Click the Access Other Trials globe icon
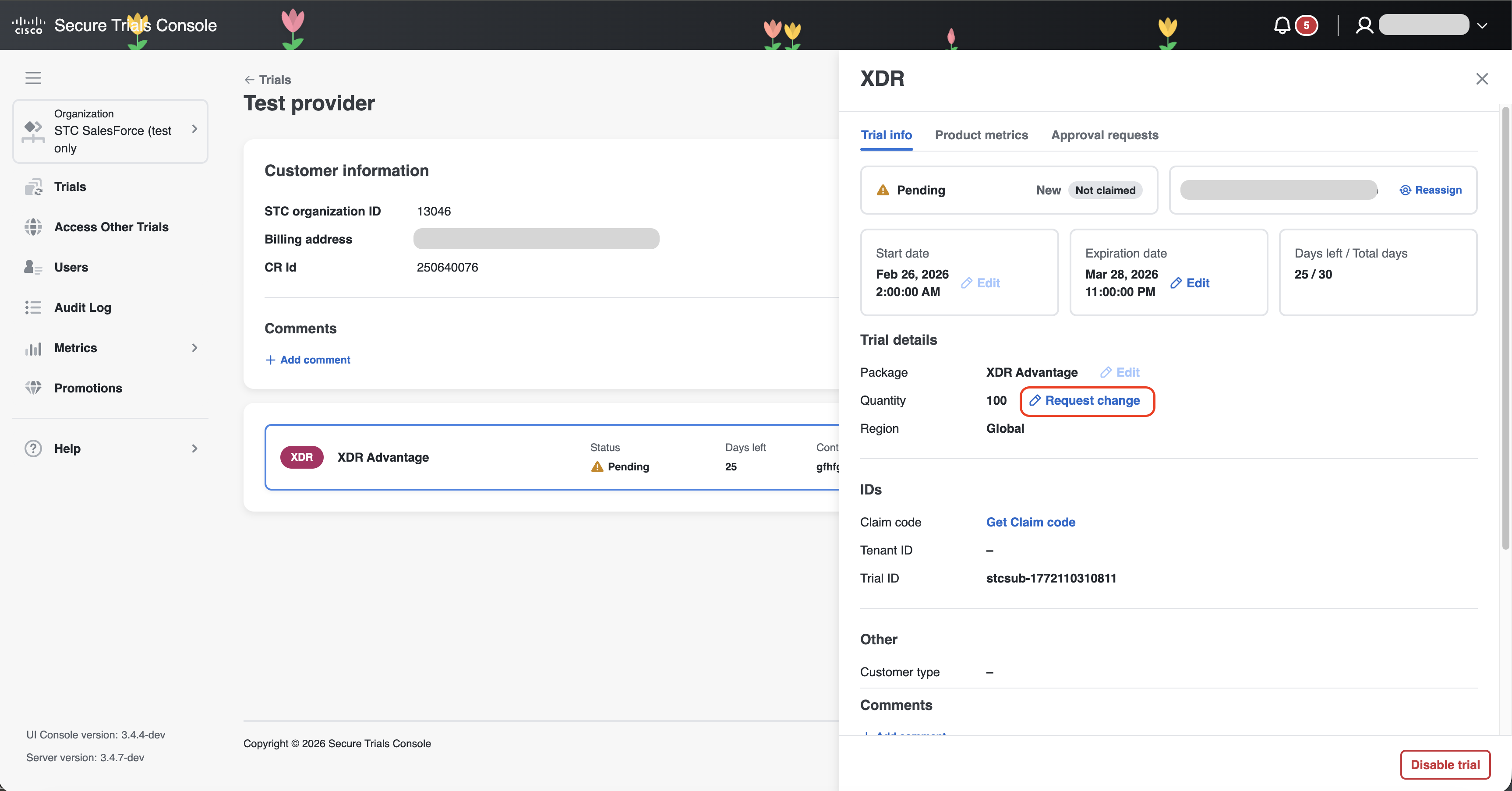Image resolution: width=1512 pixels, height=791 pixels. (x=33, y=226)
